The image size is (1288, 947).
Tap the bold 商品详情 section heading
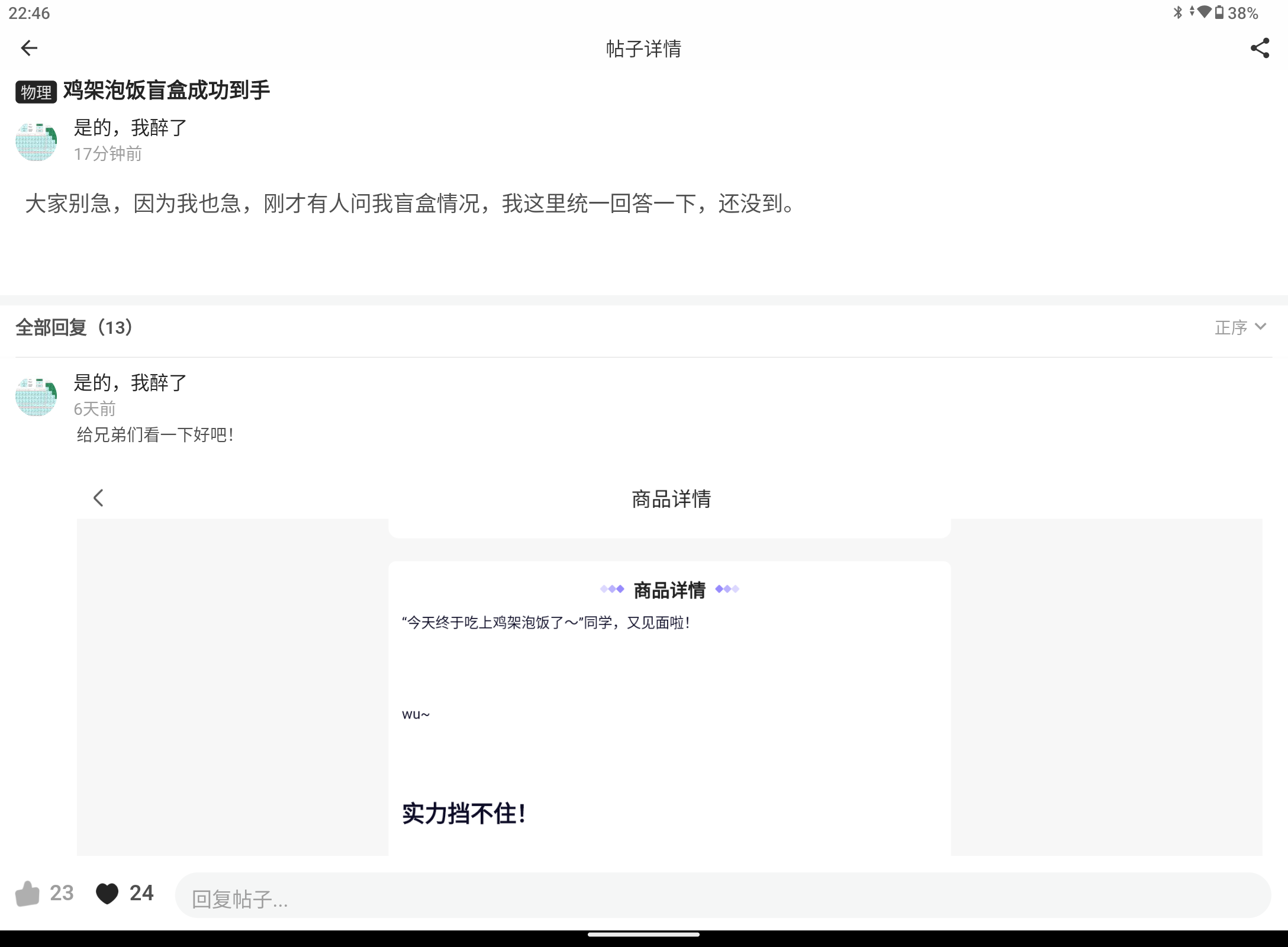[669, 590]
